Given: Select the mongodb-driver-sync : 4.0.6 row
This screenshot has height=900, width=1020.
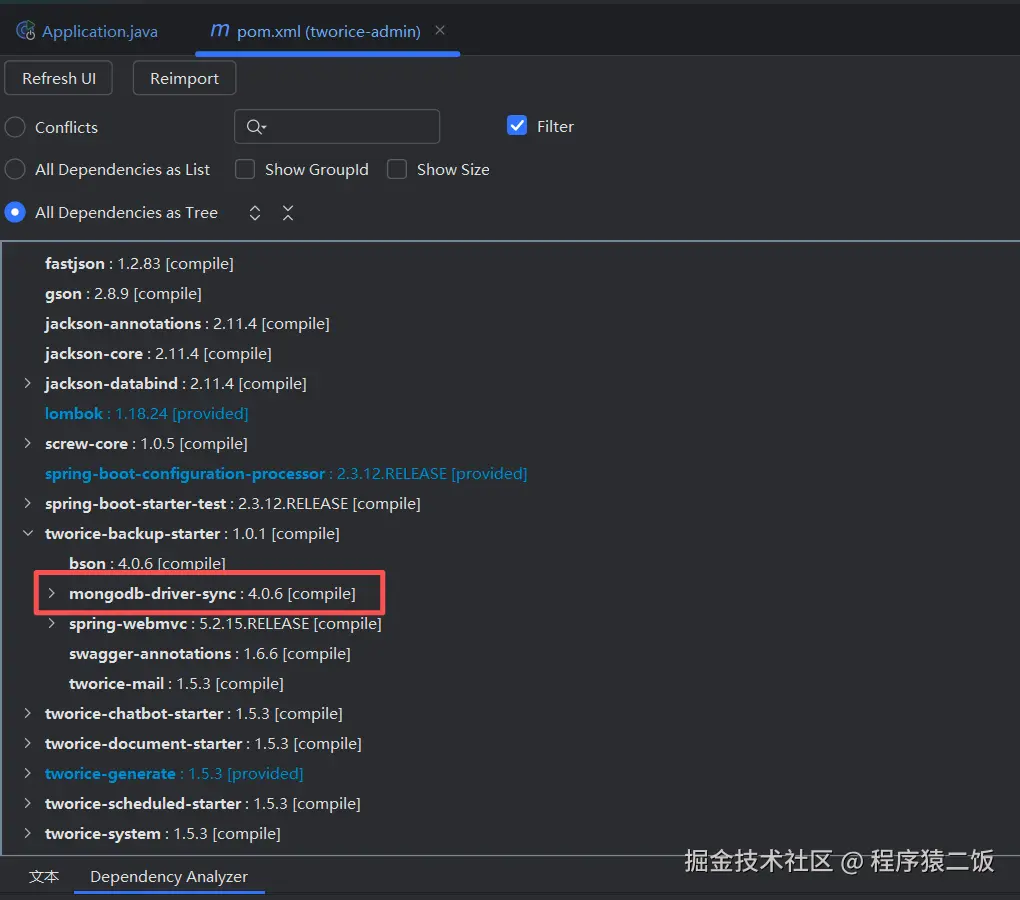Looking at the screenshot, I should point(212,593).
